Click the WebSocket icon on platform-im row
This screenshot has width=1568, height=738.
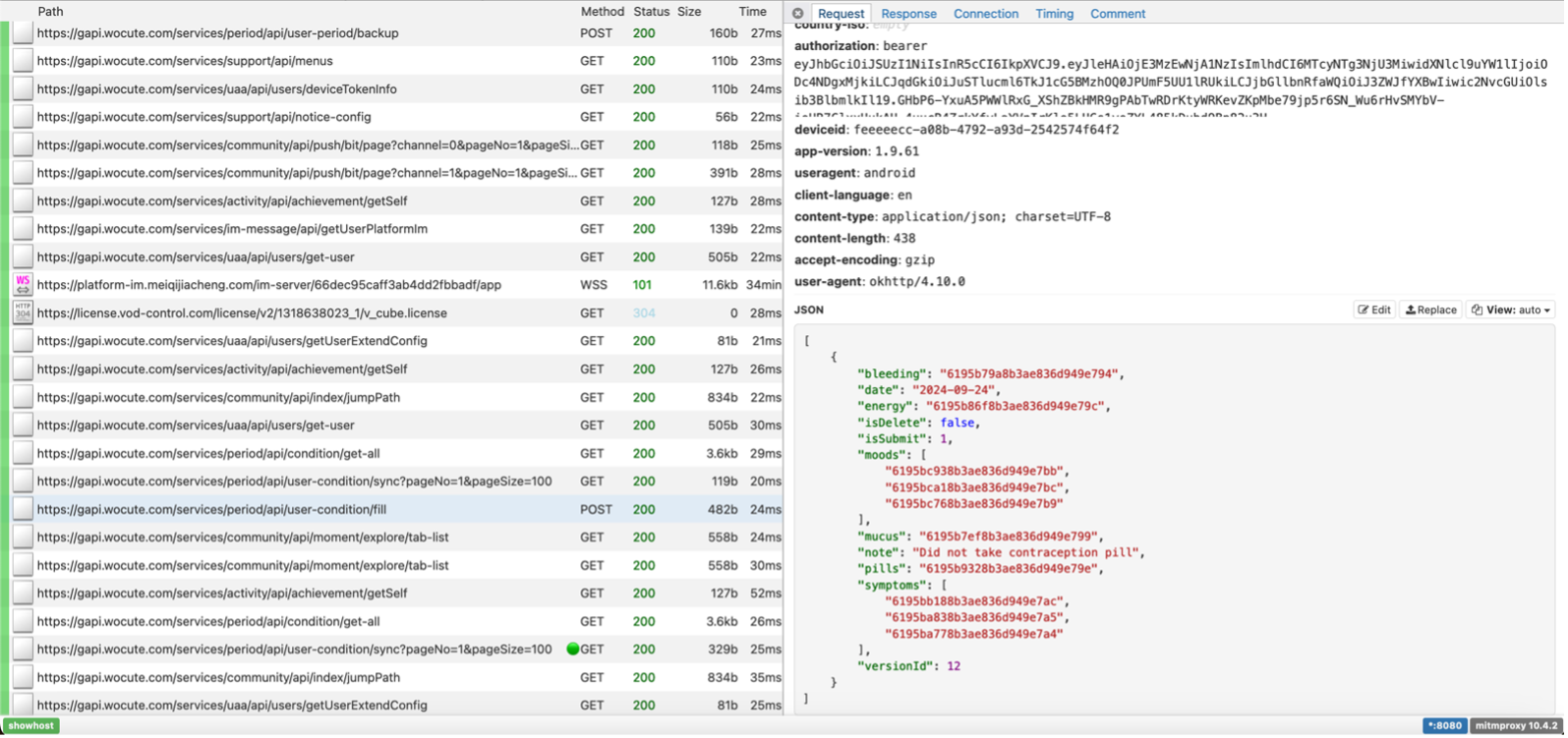pos(23,285)
